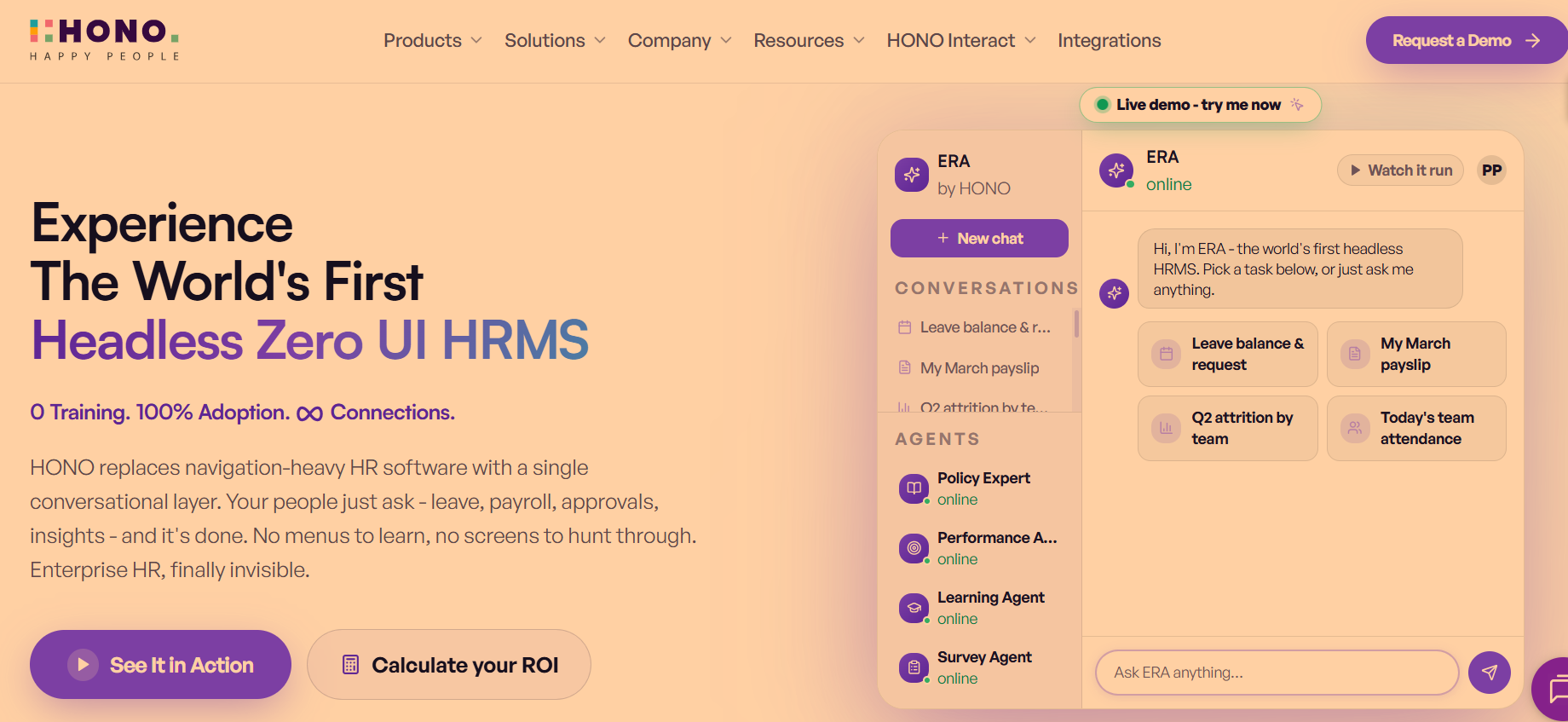Start a New chat
The image size is (1568, 722).
[979, 239]
